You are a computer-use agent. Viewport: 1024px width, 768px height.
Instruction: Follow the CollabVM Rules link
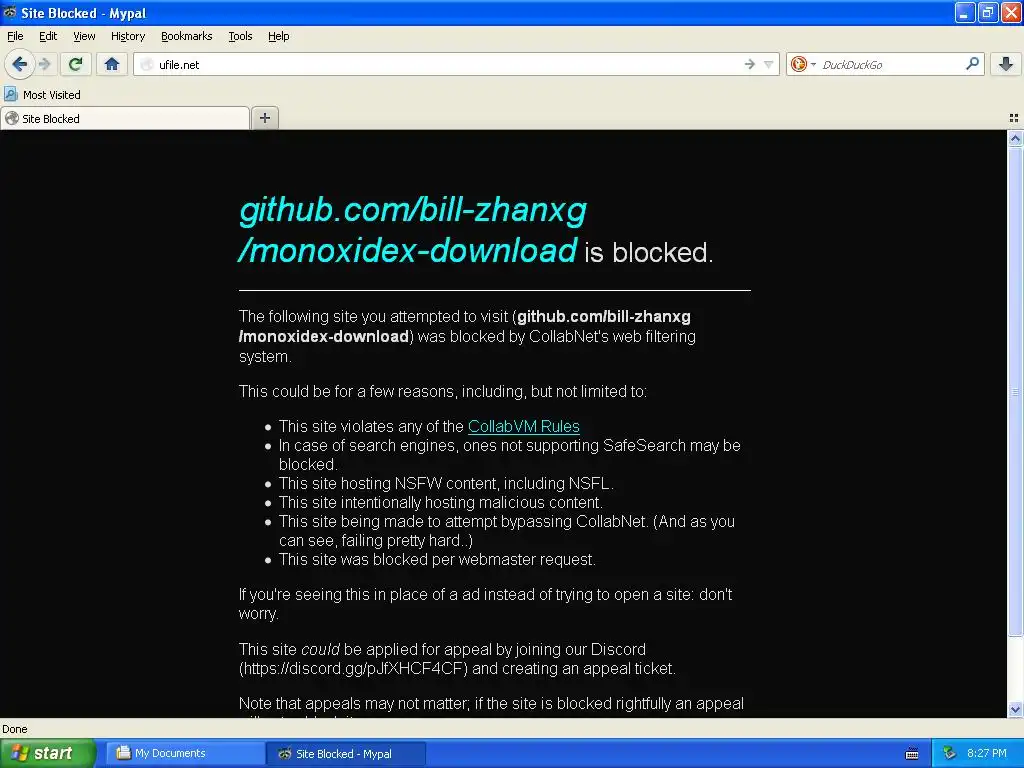(524, 426)
